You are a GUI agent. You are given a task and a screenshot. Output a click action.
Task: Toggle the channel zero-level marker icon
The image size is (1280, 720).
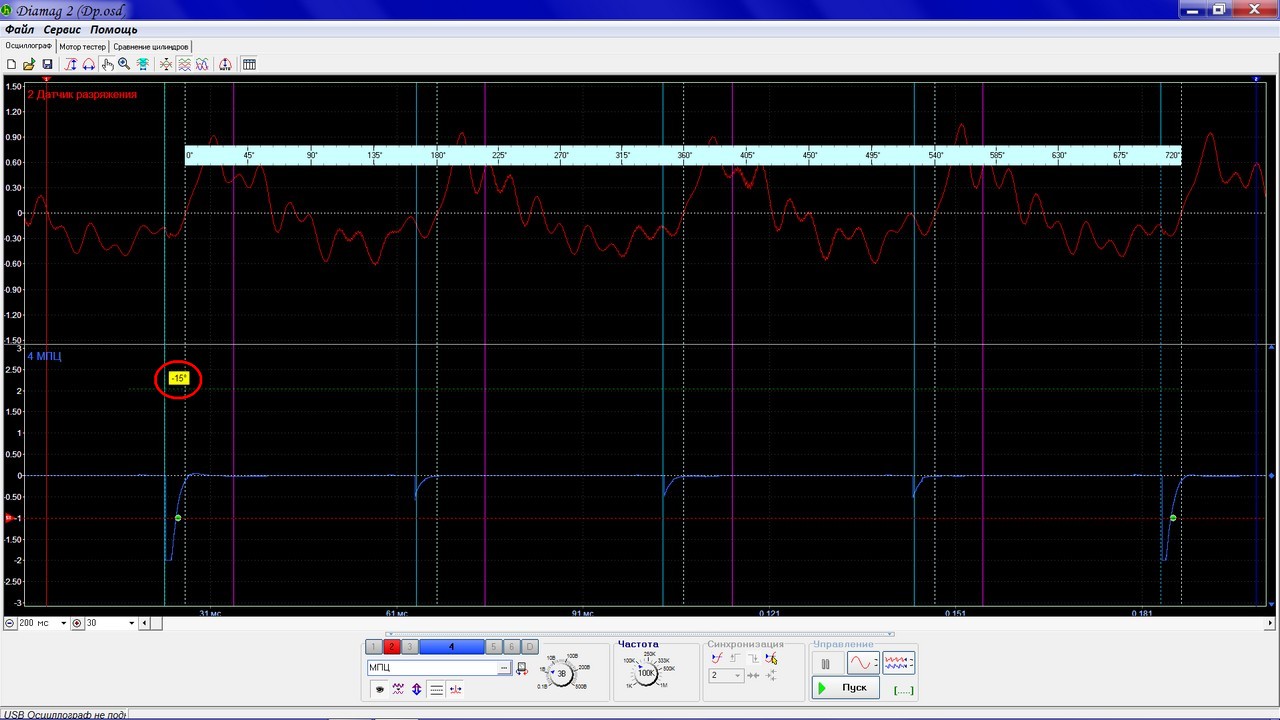(x=455, y=689)
